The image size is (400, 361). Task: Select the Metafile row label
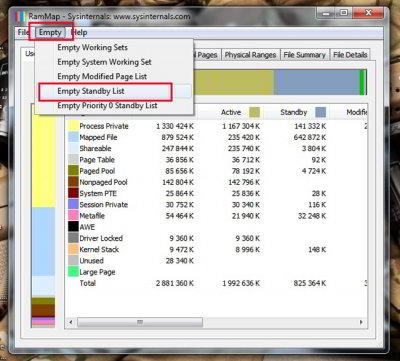pos(92,216)
